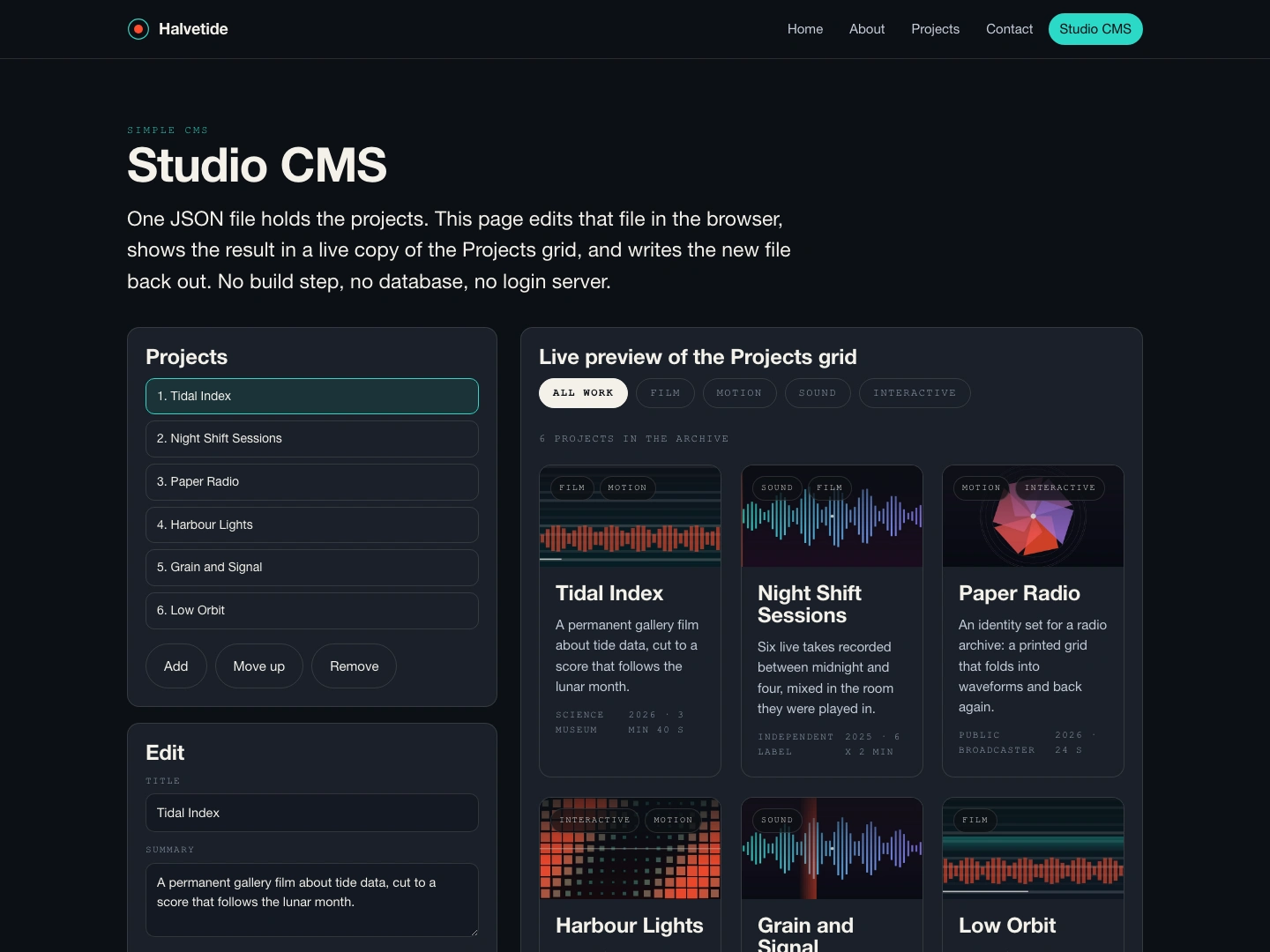Open the About page
Viewport: 1270px width, 952px height.
tap(867, 29)
